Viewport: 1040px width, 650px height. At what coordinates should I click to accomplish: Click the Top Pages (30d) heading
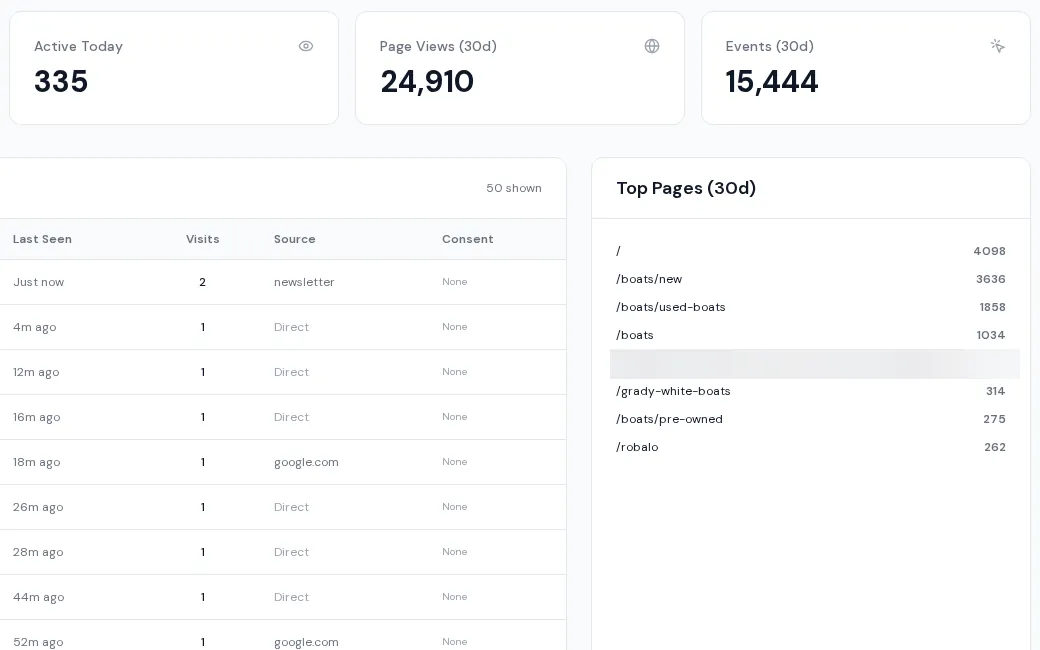point(686,188)
